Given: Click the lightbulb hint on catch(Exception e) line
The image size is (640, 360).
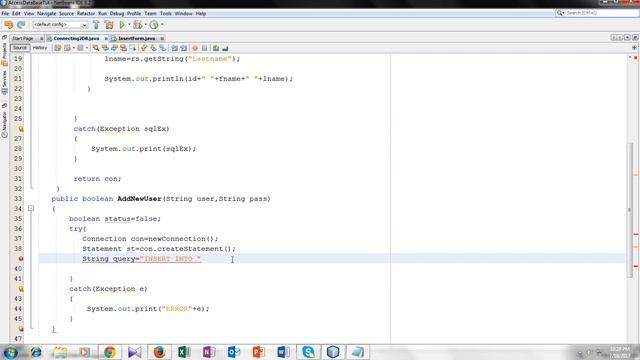Looking at the screenshot, I should (20, 289).
